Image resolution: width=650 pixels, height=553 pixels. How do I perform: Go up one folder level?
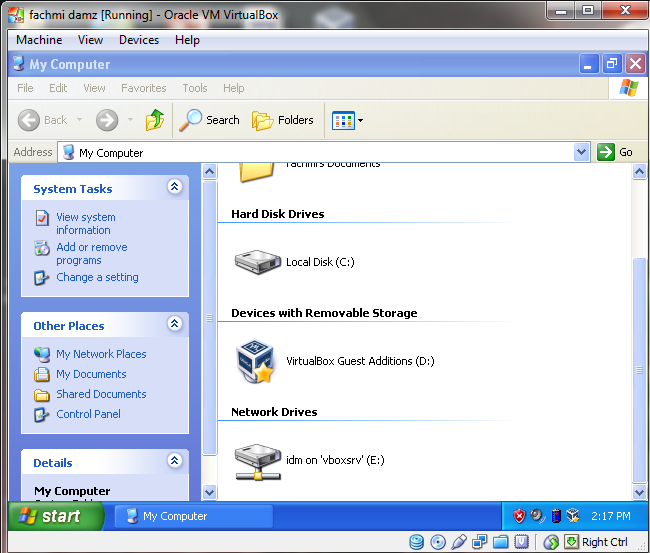click(155, 120)
